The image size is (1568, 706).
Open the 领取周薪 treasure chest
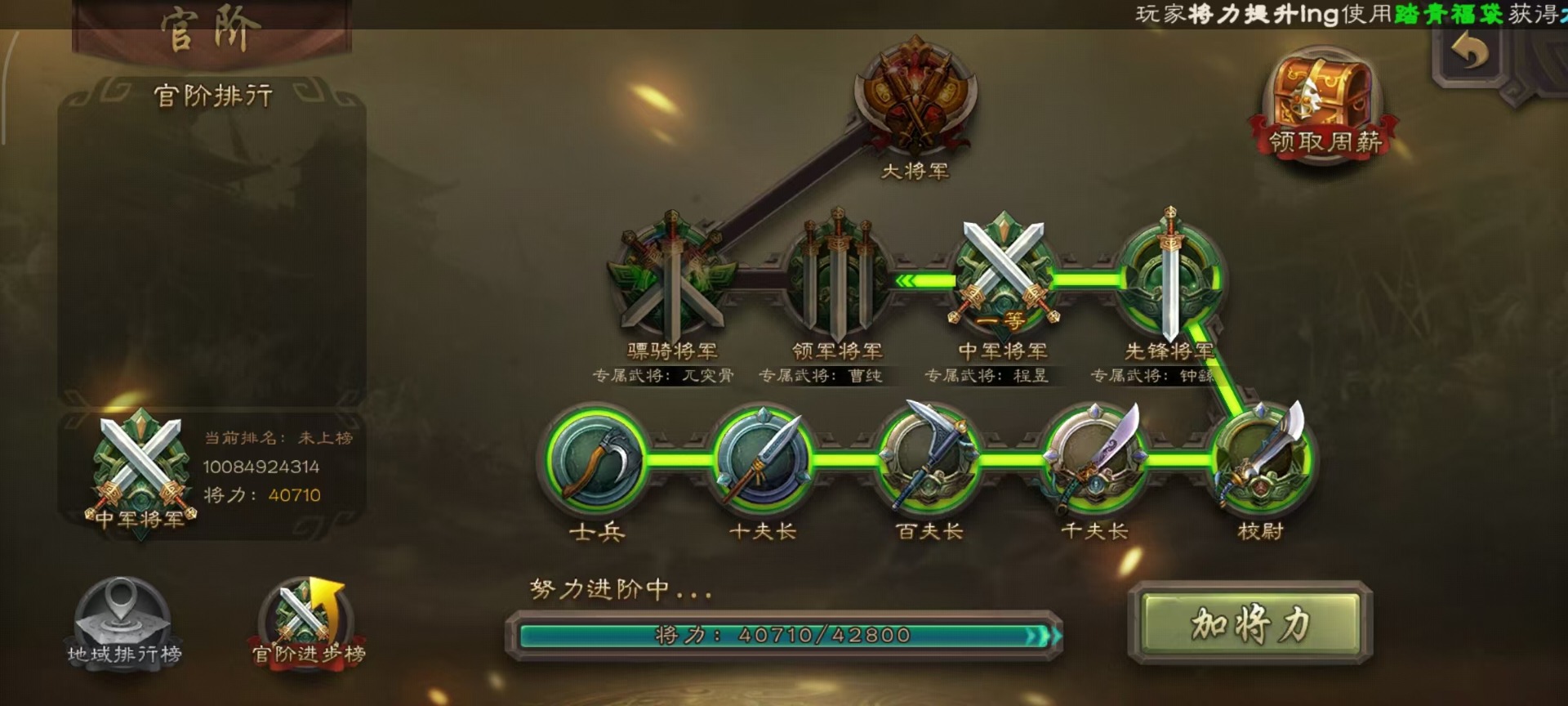click(x=1323, y=105)
